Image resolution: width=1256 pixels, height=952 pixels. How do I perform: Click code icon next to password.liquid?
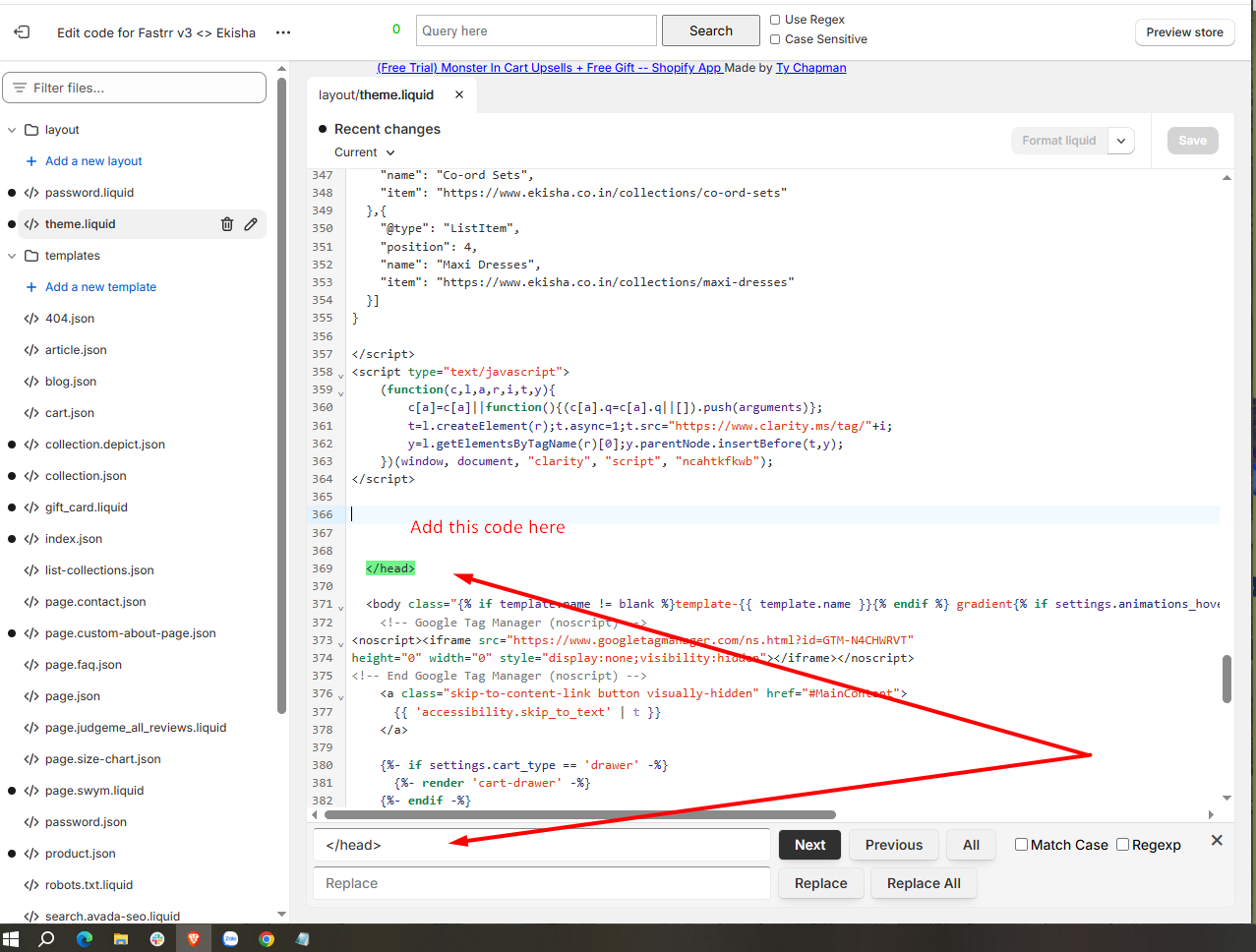31,193
